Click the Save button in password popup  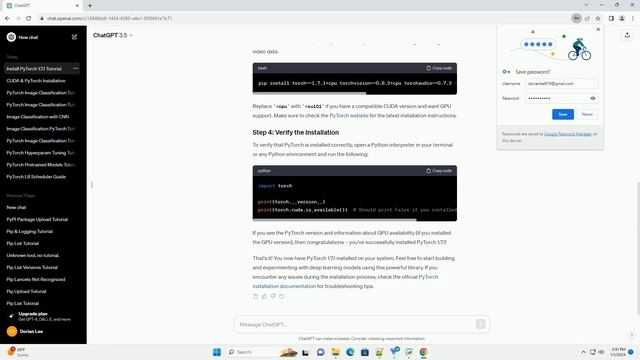tap(563, 114)
